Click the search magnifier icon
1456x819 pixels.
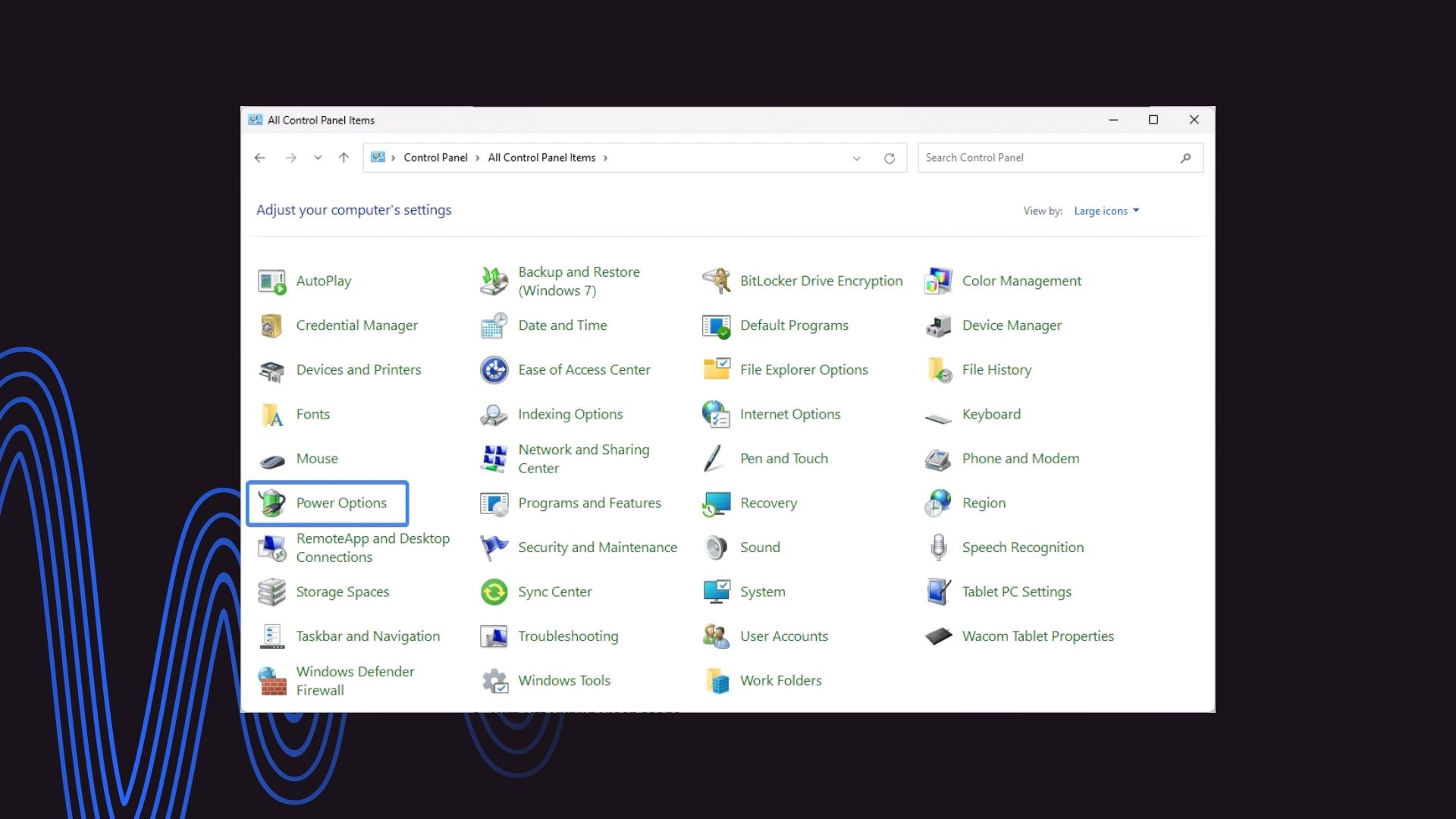[1186, 158]
